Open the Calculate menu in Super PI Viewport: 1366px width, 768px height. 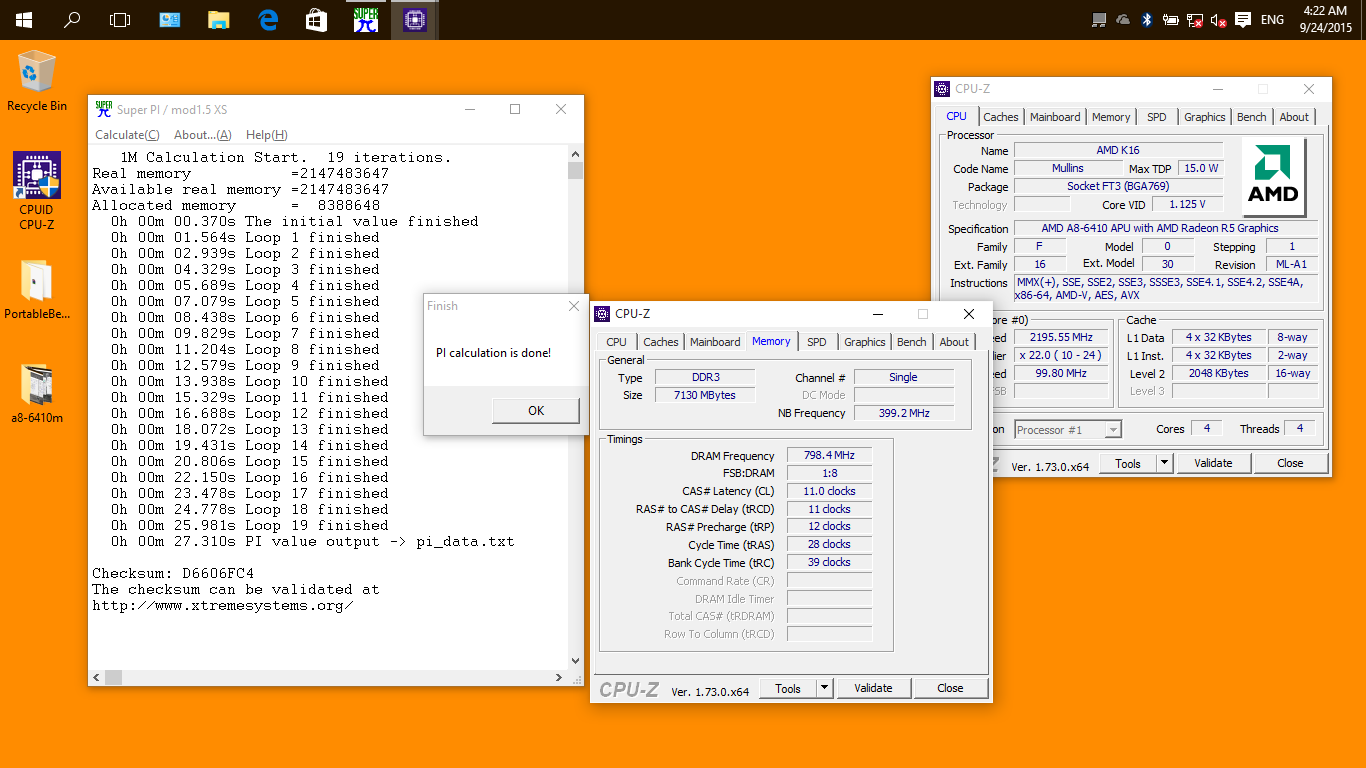(127, 135)
